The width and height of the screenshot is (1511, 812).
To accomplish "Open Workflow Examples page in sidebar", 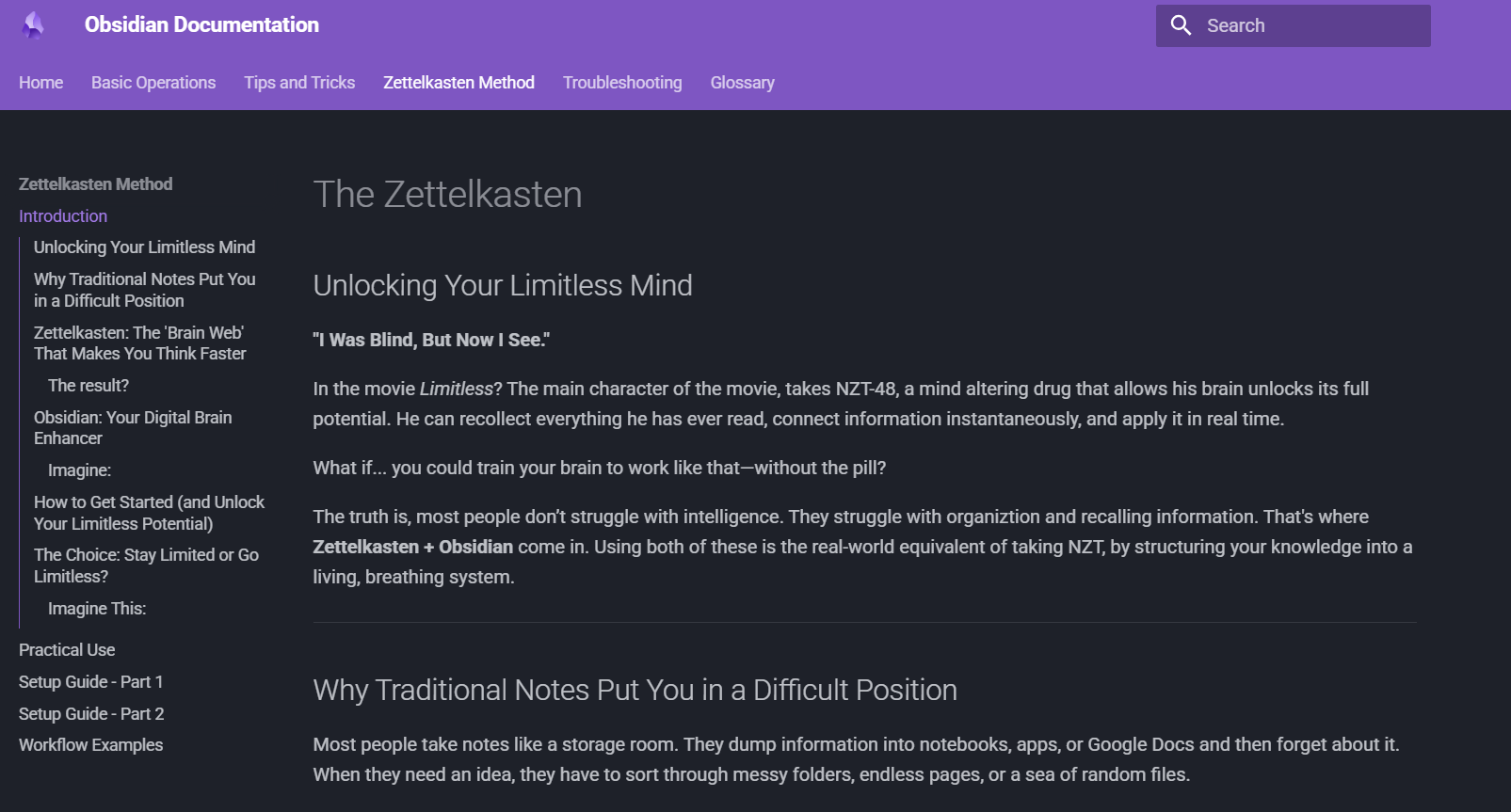I will point(90,745).
